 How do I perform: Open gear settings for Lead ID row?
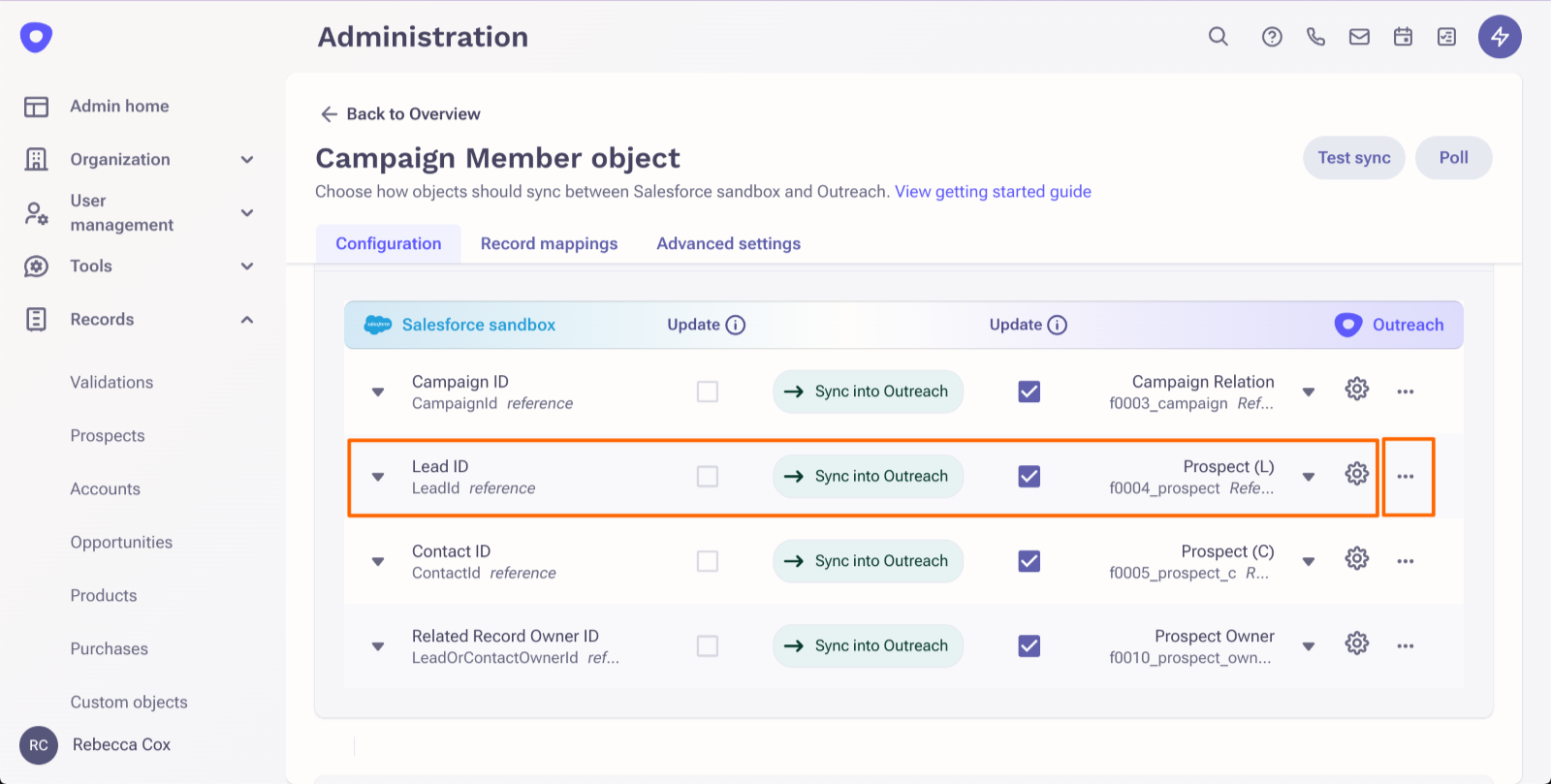coord(1357,474)
